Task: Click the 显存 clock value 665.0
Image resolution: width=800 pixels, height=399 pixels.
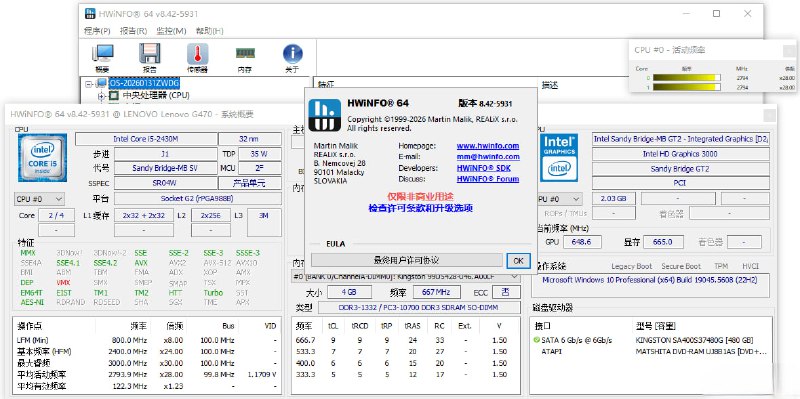Action: coord(663,242)
